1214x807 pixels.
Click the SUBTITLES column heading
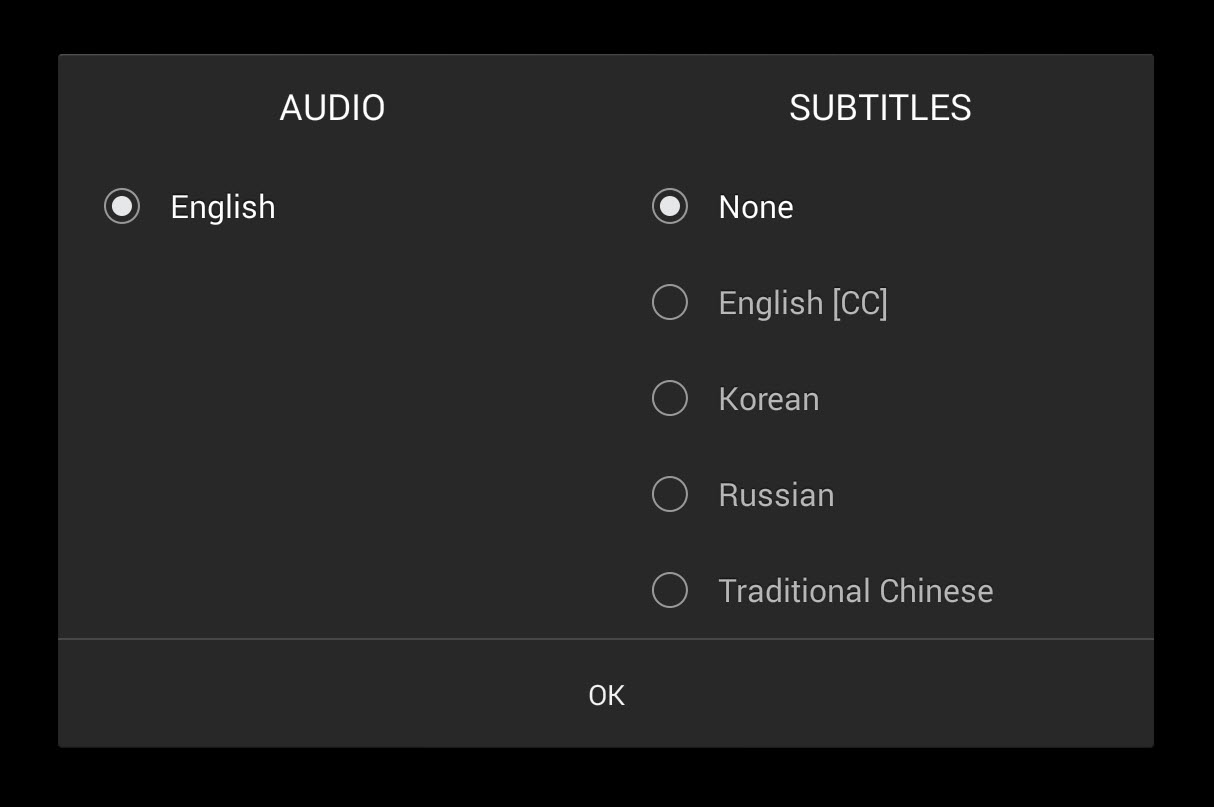pyautogui.click(x=880, y=108)
